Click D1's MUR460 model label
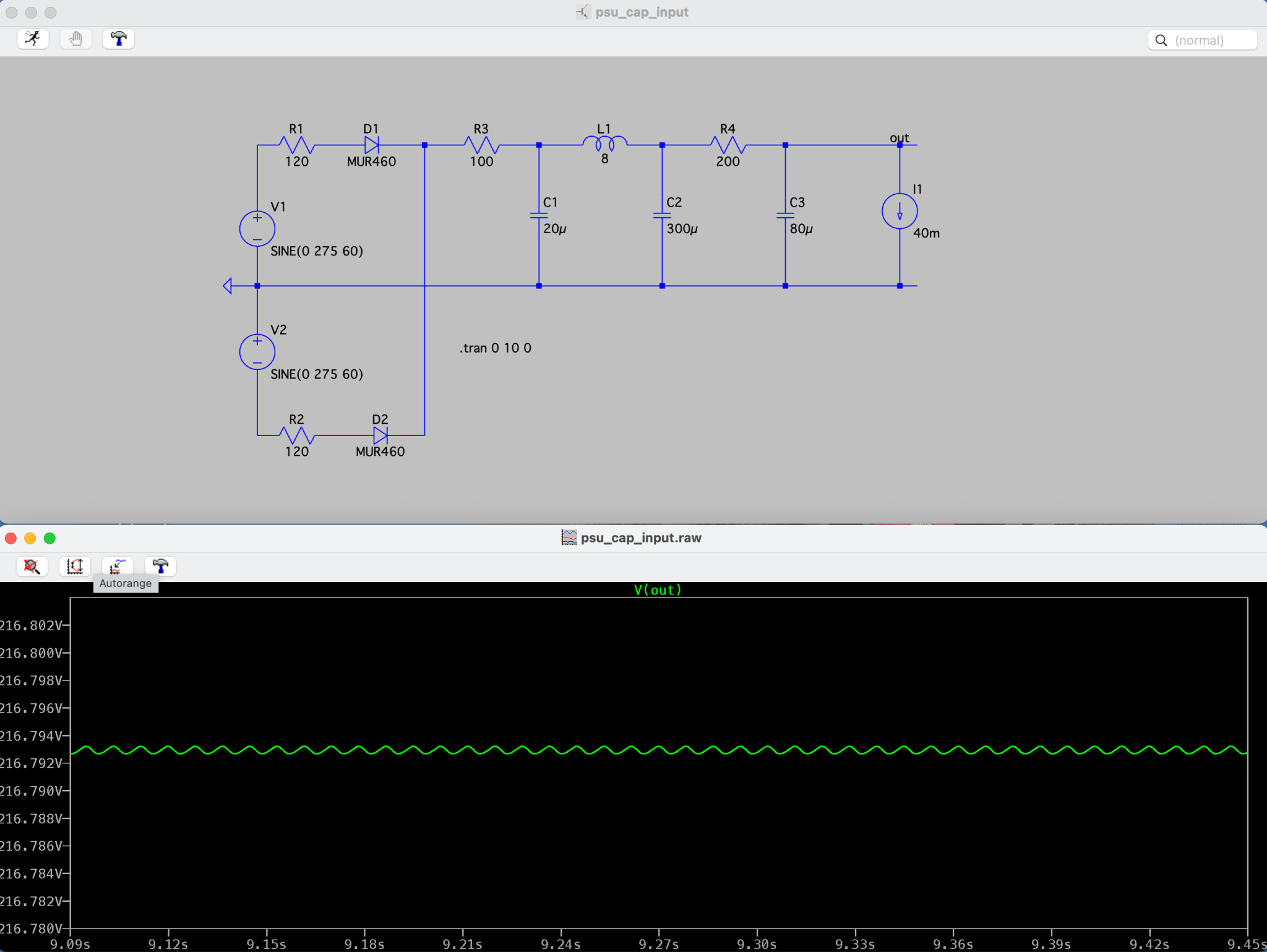Viewport: 1267px width, 952px height. pos(372,161)
